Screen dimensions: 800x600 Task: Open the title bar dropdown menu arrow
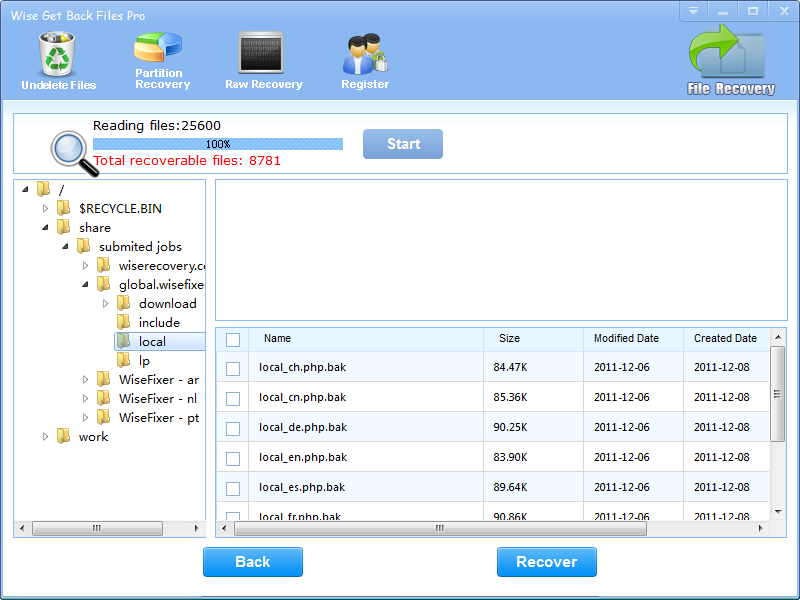coord(693,11)
